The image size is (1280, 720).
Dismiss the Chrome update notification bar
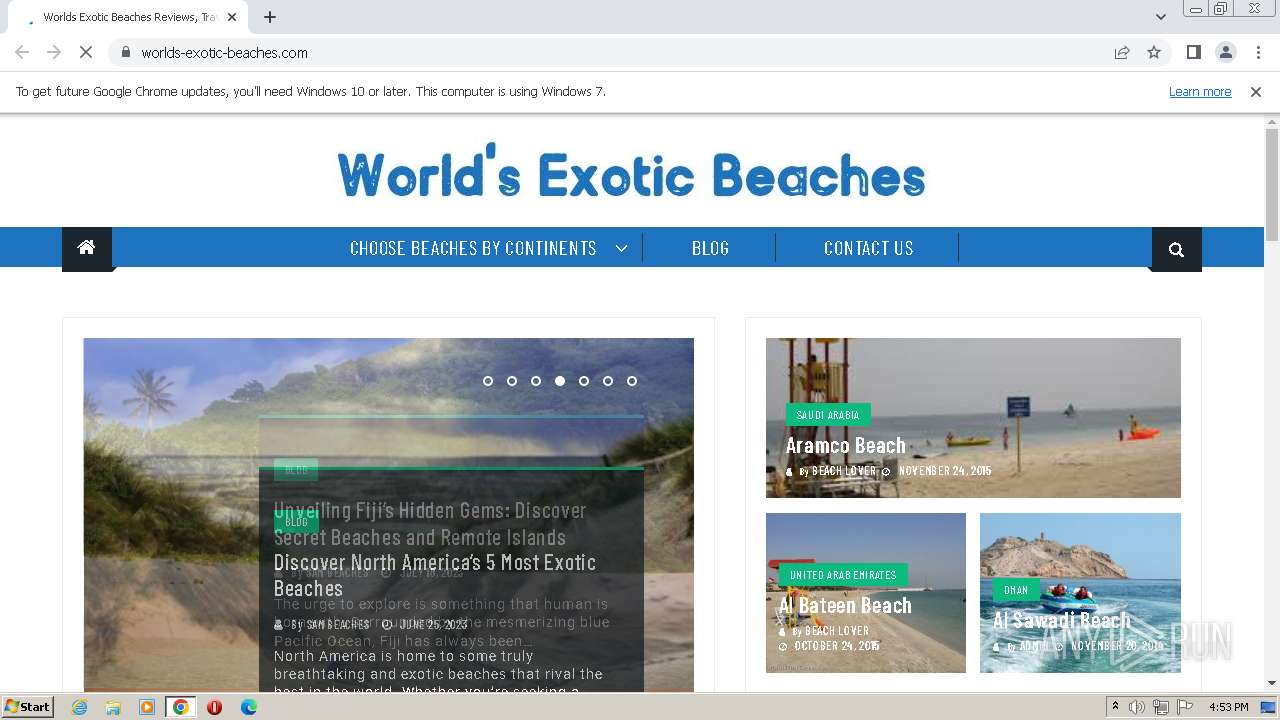point(1256,91)
